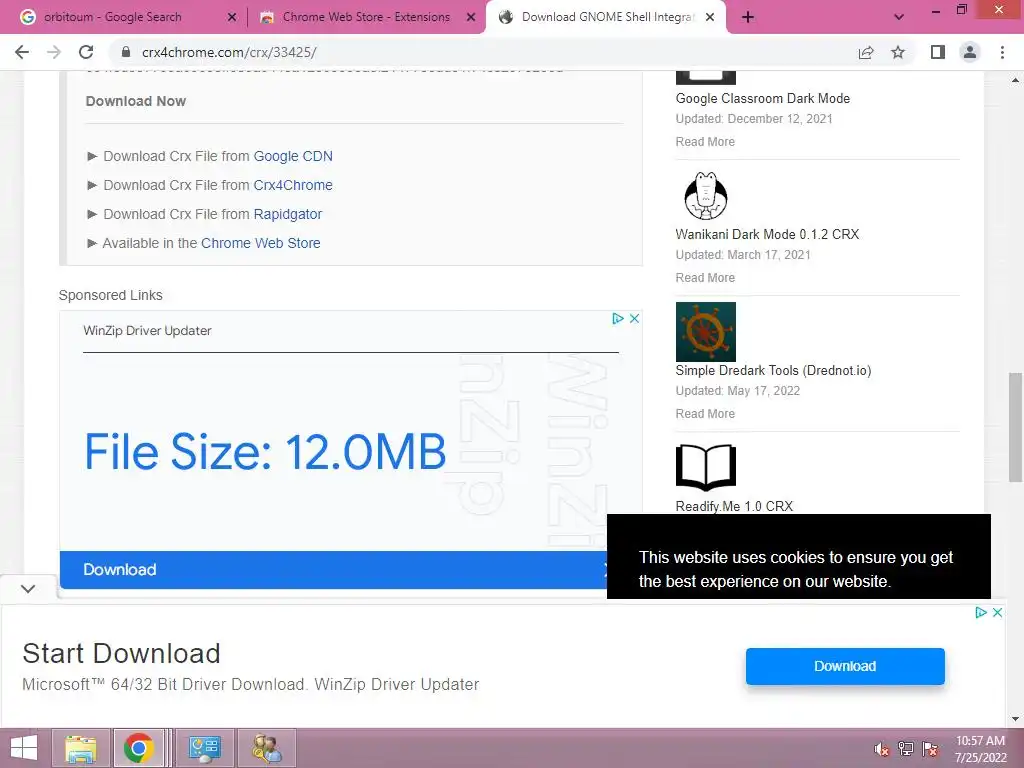The image size is (1024, 768).
Task: Download Crx file from Rapidgator link
Action: (x=287, y=214)
